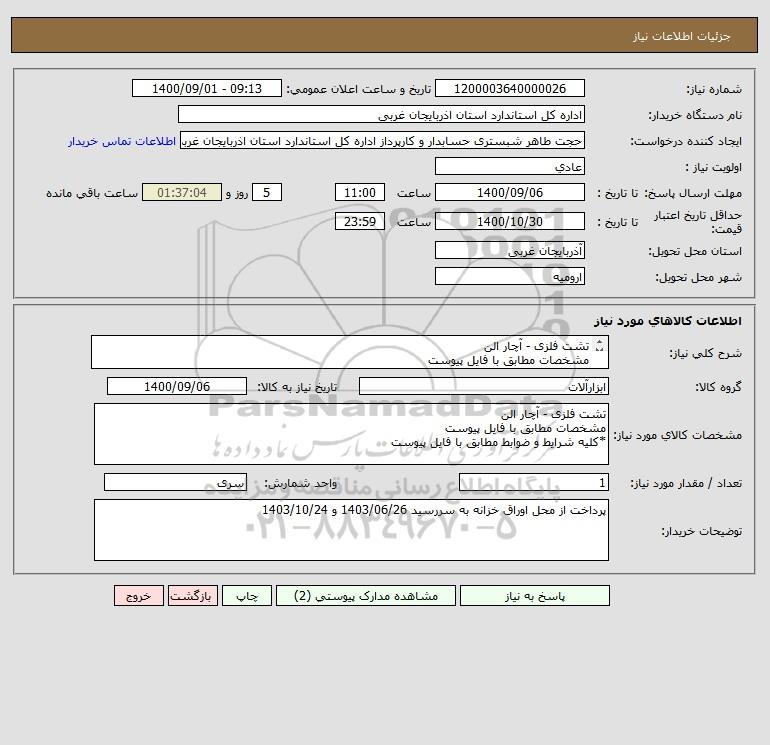Click the remaining time countdown 01:37:04
Viewport: 770px width, 745px height.
point(182,193)
